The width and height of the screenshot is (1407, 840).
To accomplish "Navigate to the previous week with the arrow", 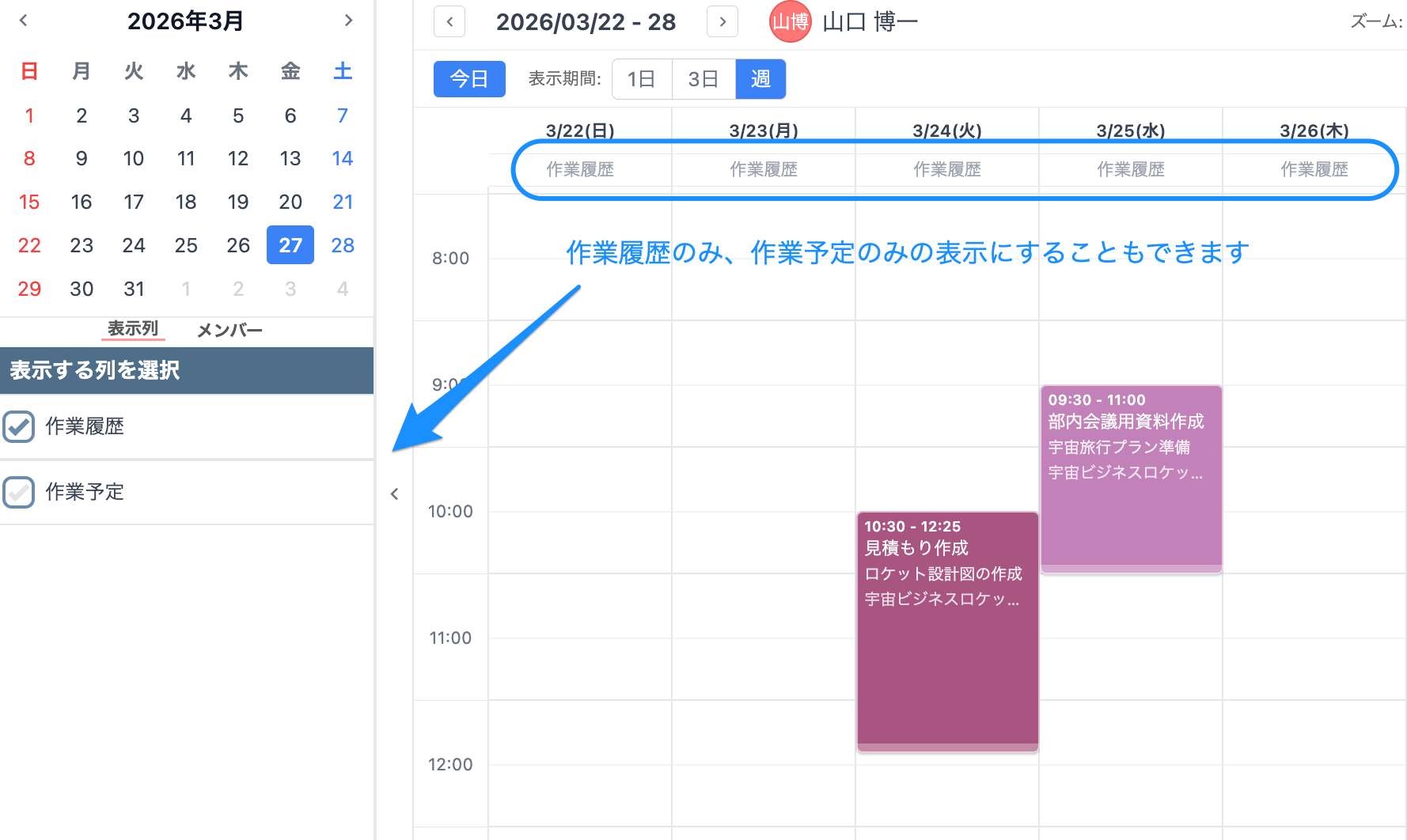I will click(449, 21).
